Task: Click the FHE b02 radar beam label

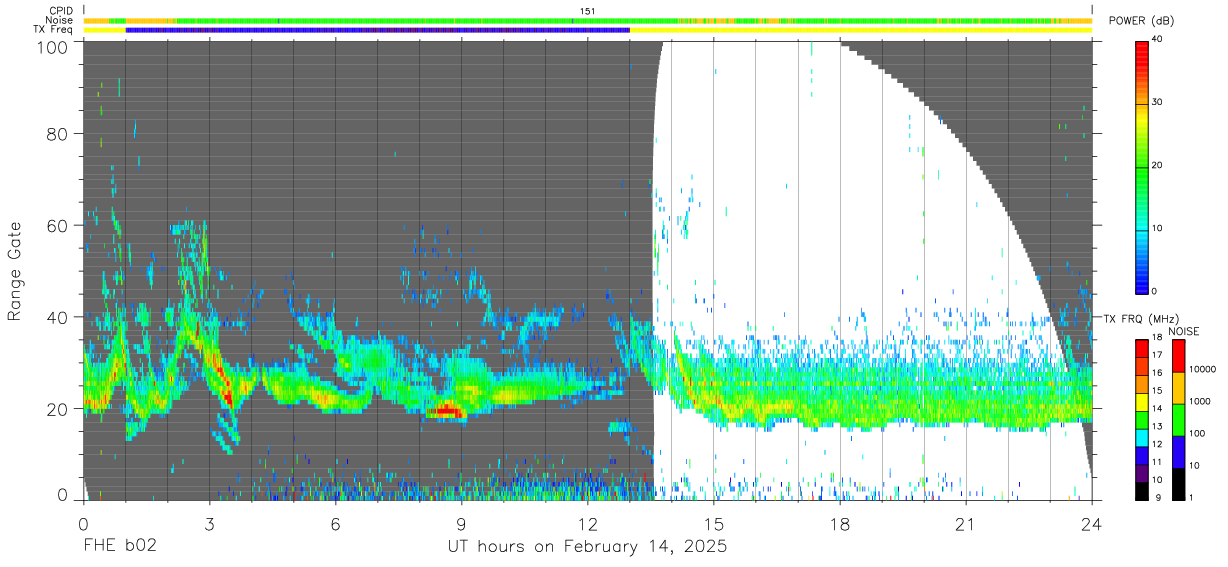Action: pos(119,547)
